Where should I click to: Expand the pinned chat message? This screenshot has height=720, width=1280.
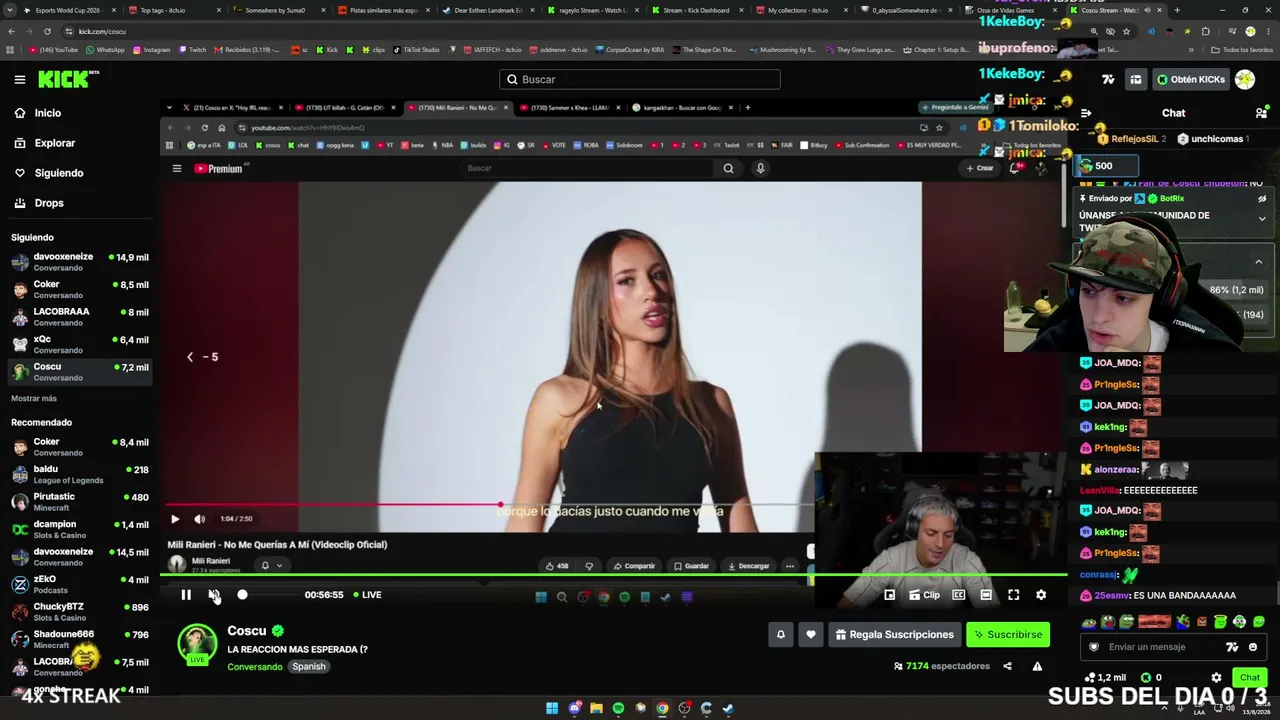[1262, 218]
